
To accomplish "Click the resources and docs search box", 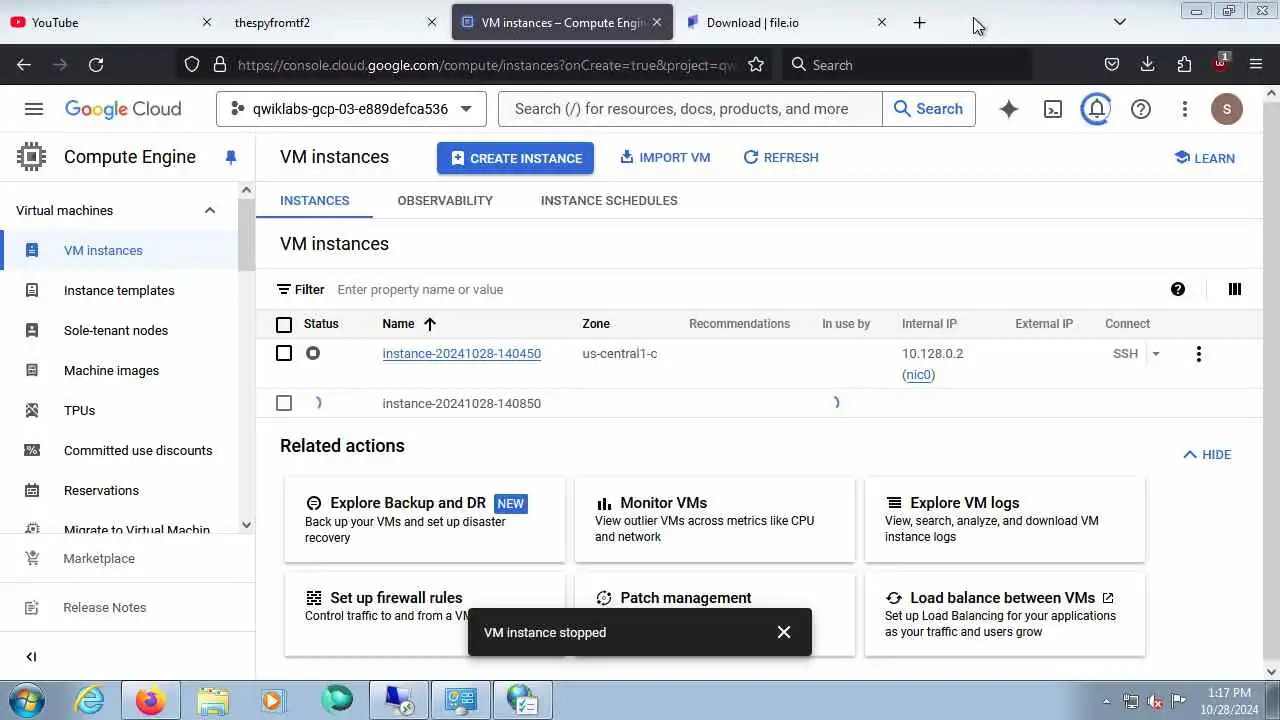I will click(690, 109).
